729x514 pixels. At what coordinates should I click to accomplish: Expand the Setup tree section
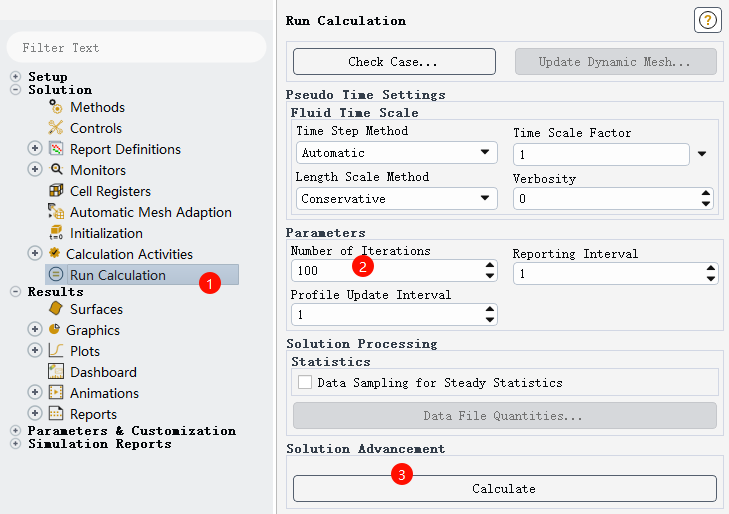15,77
